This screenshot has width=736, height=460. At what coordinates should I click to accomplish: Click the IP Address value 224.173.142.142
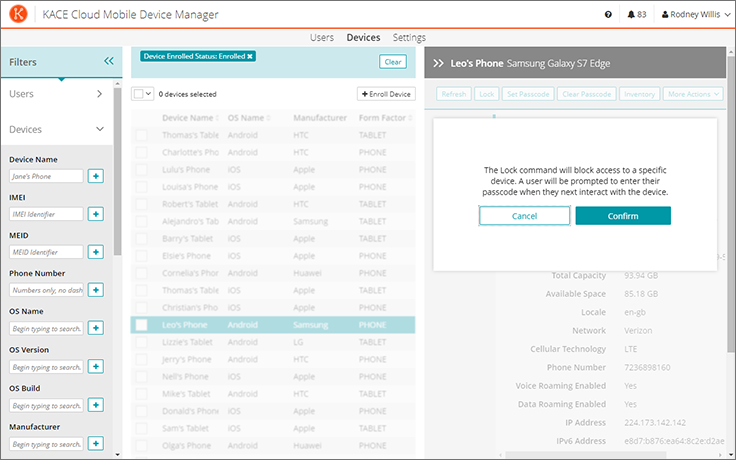pyautogui.click(x=655, y=422)
